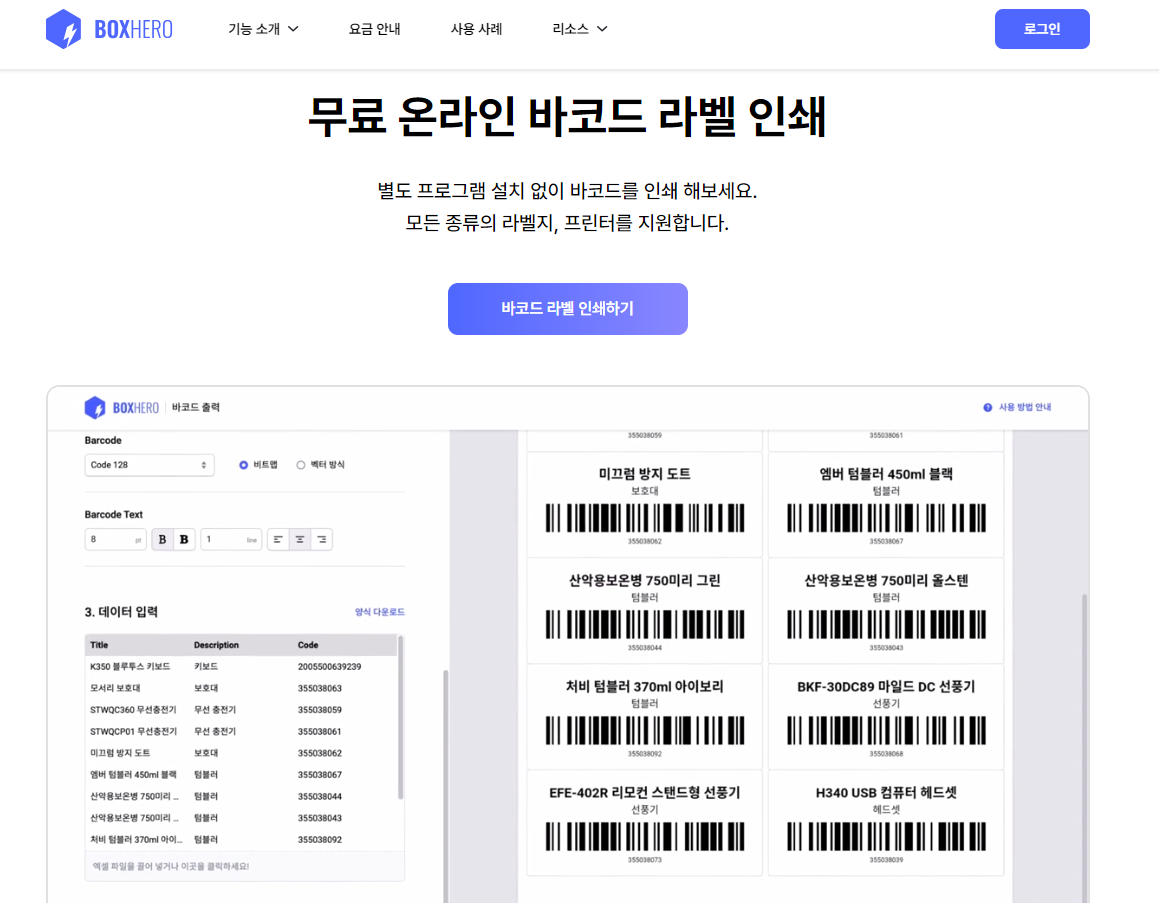Click 양식 다운로드 link
This screenshot has height=903, width=1159.
(x=380, y=612)
